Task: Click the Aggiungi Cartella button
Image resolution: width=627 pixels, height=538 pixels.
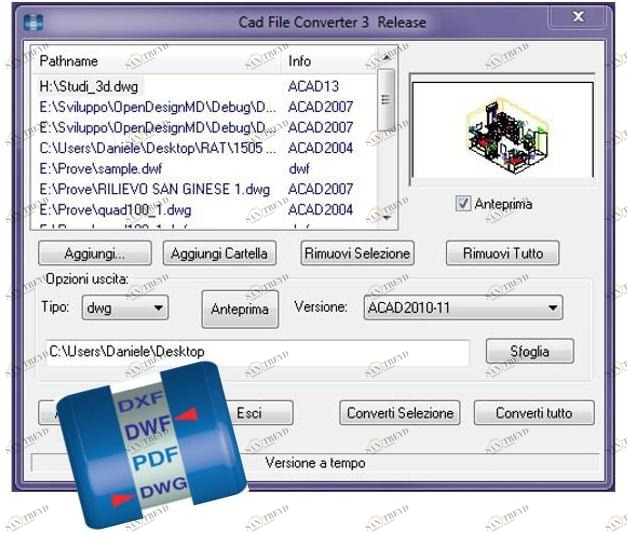Action: point(220,253)
